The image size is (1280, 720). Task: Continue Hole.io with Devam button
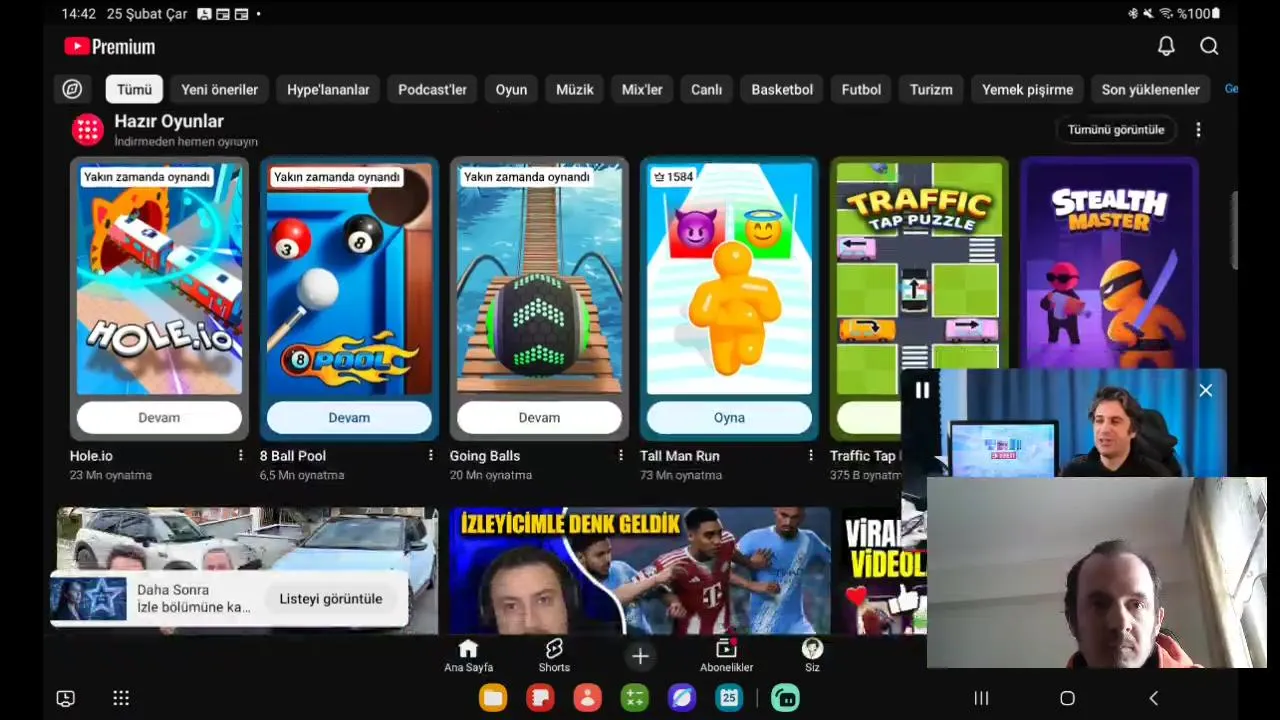coord(159,417)
